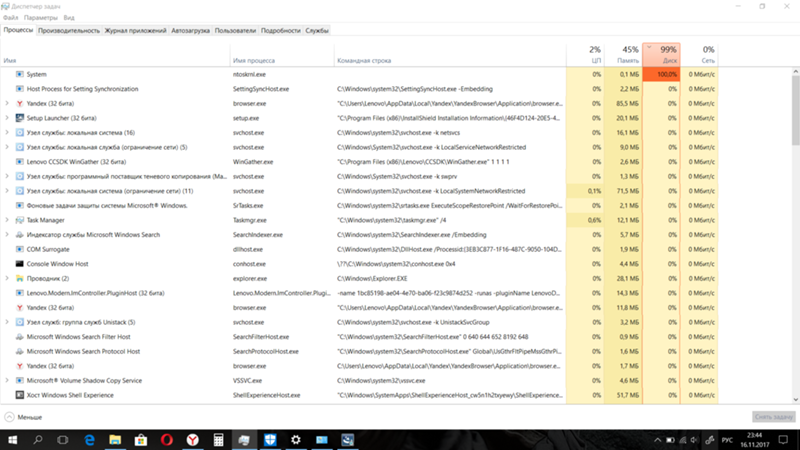Launch Opera browser from taskbar
This screenshot has height=450, width=800.
(167, 440)
